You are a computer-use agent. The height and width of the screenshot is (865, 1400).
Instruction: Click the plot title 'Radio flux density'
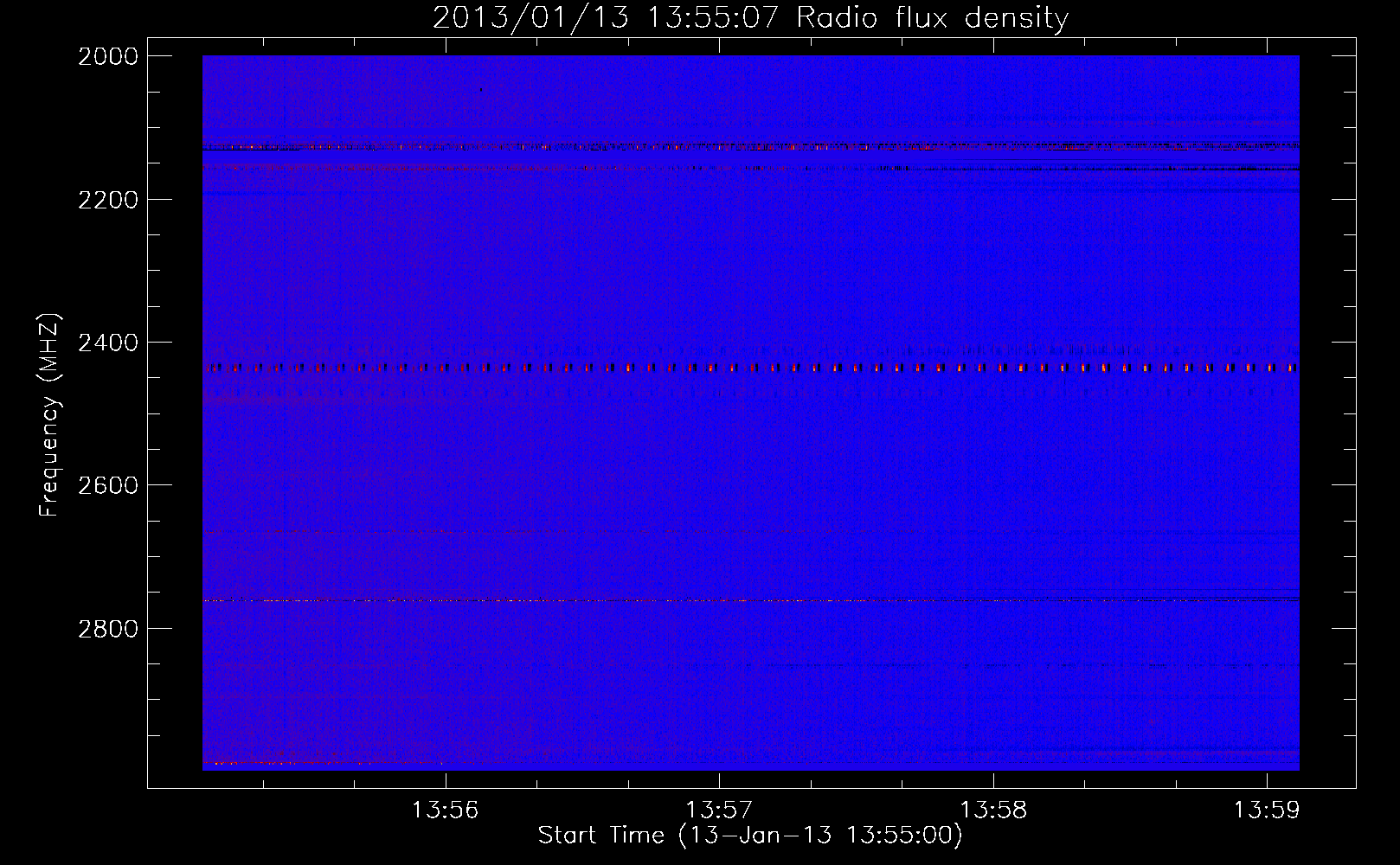(932, 17)
